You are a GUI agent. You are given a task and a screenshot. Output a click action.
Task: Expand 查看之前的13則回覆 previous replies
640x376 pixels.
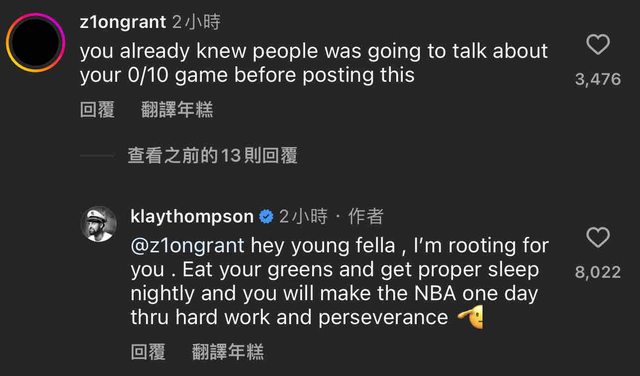(x=212, y=156)
